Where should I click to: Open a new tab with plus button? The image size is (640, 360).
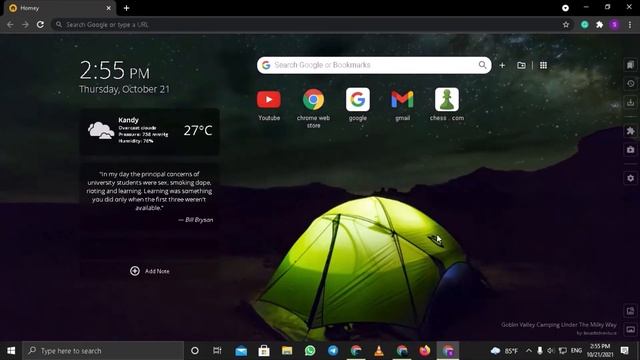[127, 8]
